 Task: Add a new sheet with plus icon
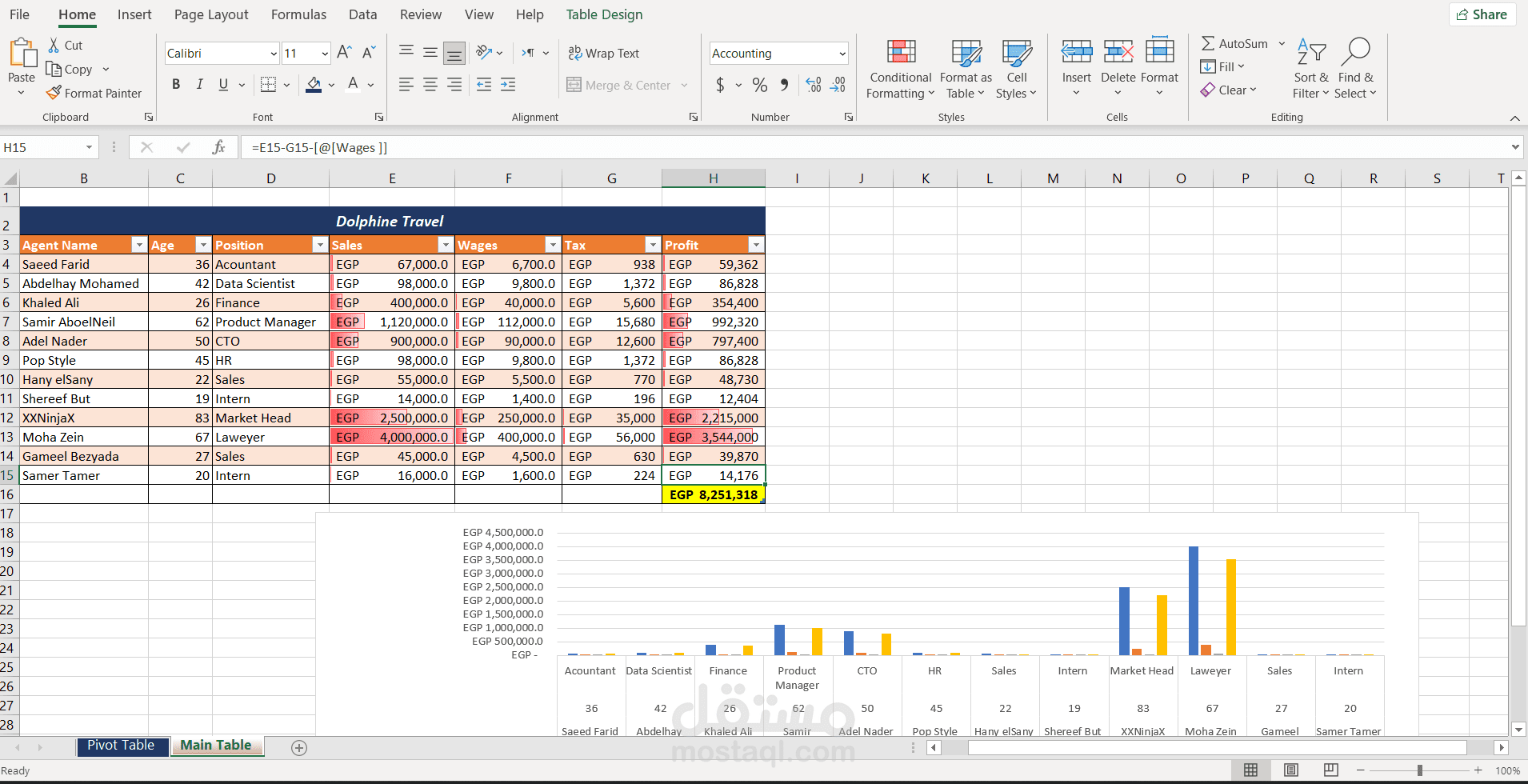click(299, 748)
